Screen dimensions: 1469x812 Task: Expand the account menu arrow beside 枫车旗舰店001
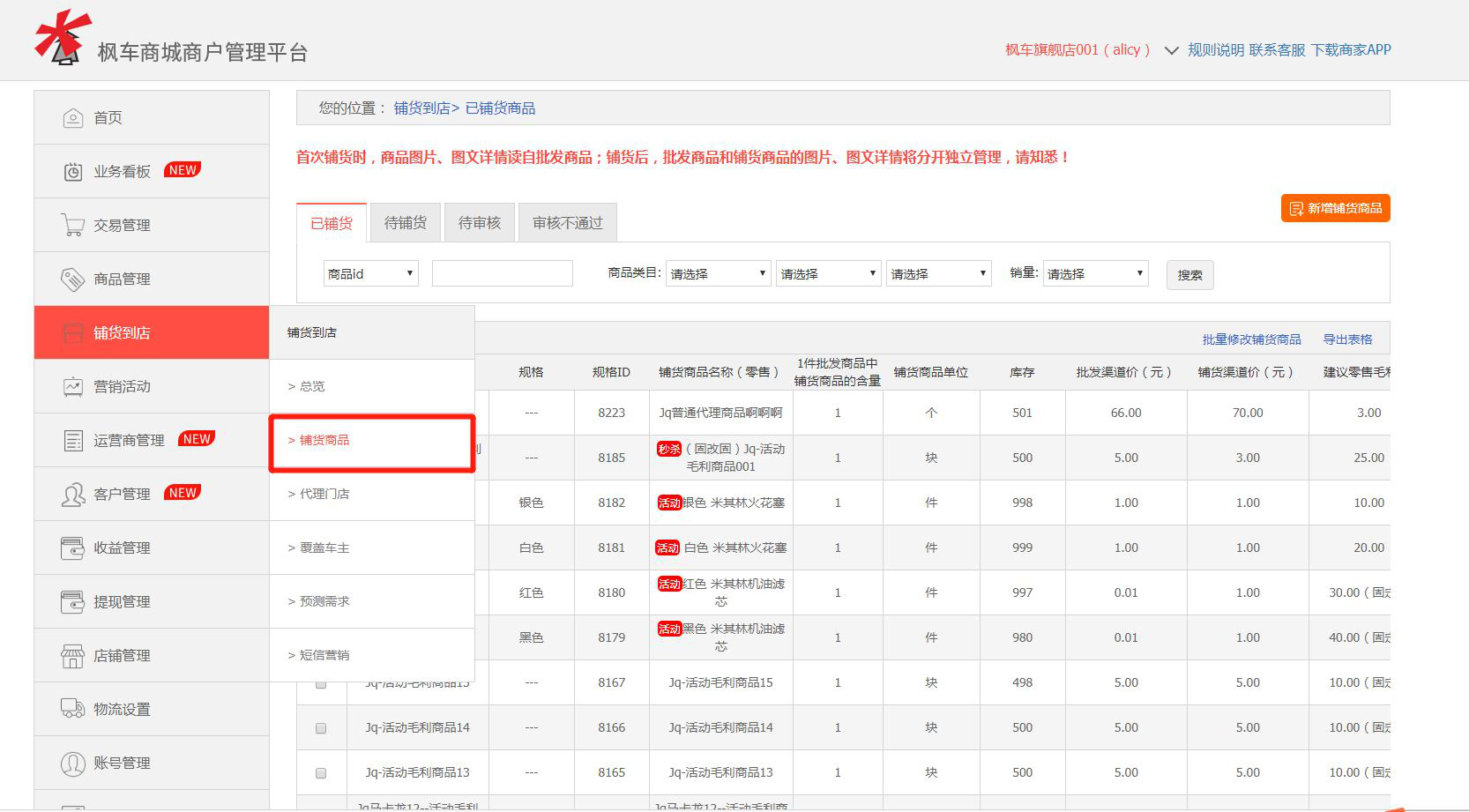point(1171,50)
